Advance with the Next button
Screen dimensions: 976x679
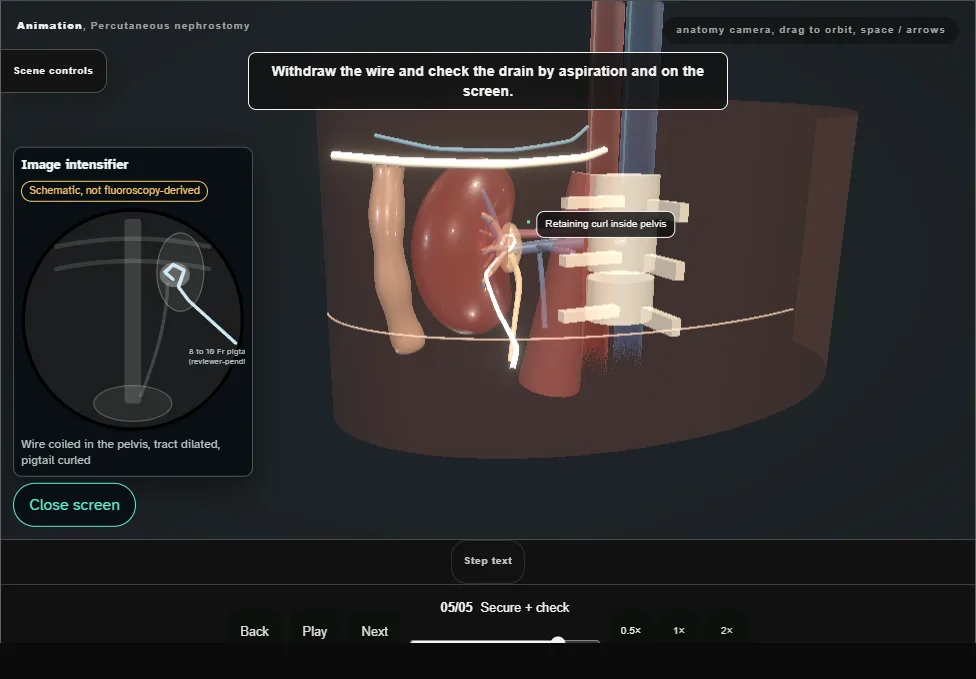click(x=375, y=631)
